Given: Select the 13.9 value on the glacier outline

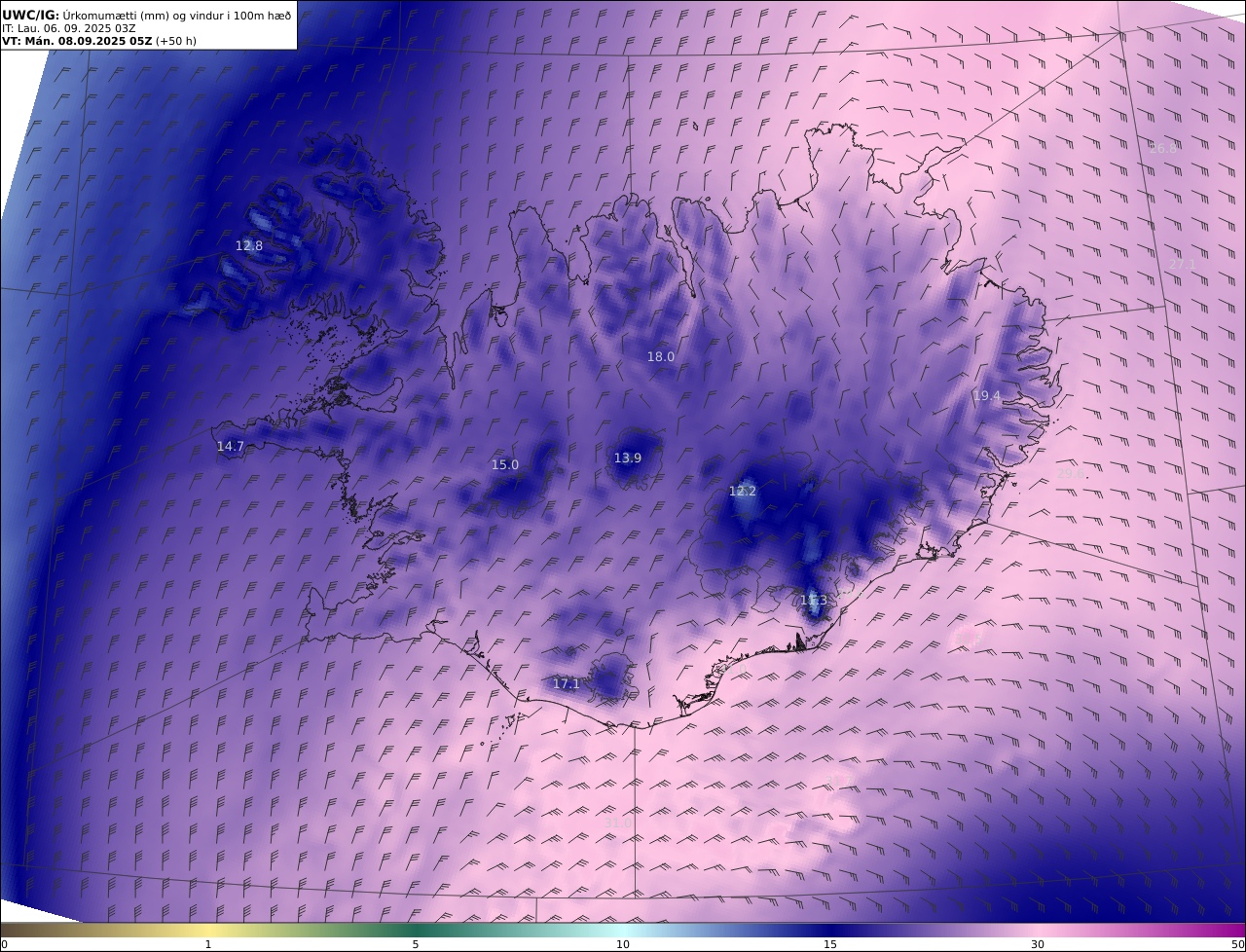Looking at the screenshot, I should click(628, 458).
